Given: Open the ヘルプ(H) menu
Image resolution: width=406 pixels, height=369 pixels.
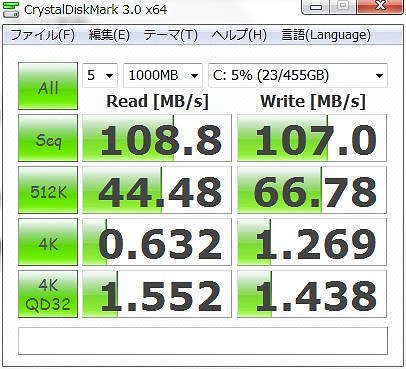Looking at the screenshot, I should pyautogui.click(x=239, y=35).
